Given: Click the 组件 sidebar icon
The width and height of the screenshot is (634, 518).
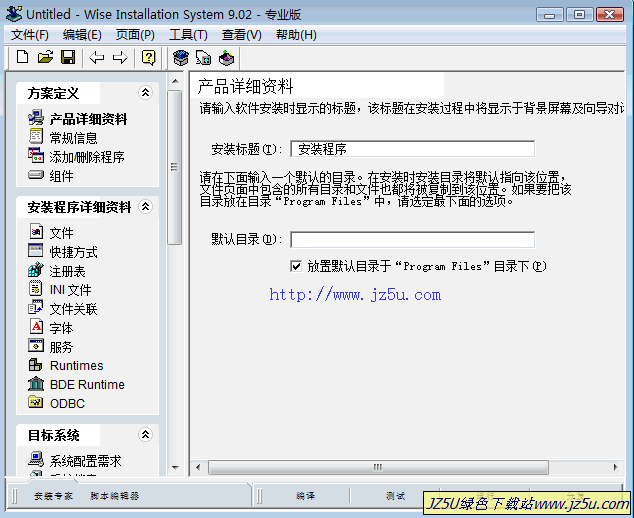Looking at the screenshot, I should coord(36,175).
